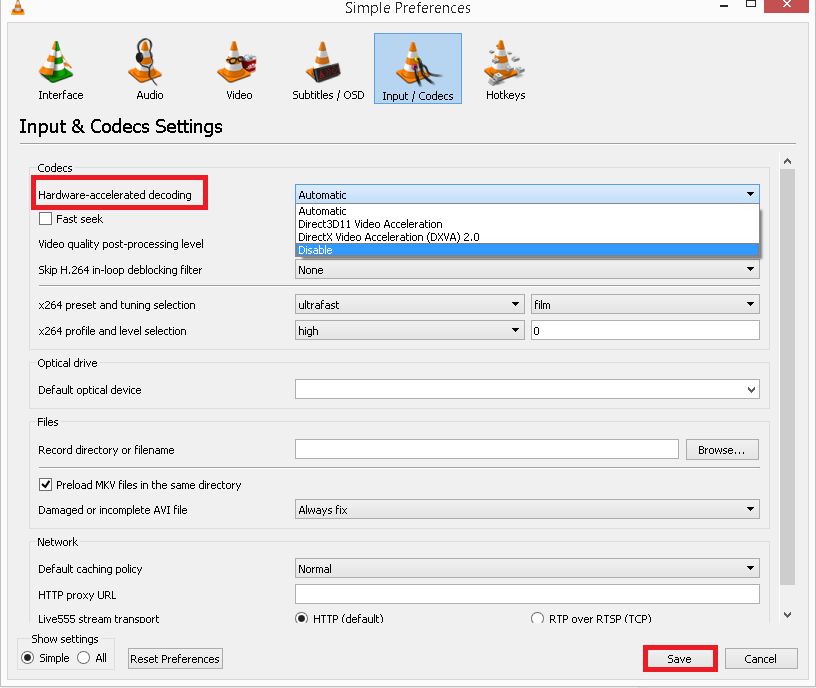Maximize the Simple Preferences window
The width and height of the screenshot is (816, 688).
click(750, 5)
